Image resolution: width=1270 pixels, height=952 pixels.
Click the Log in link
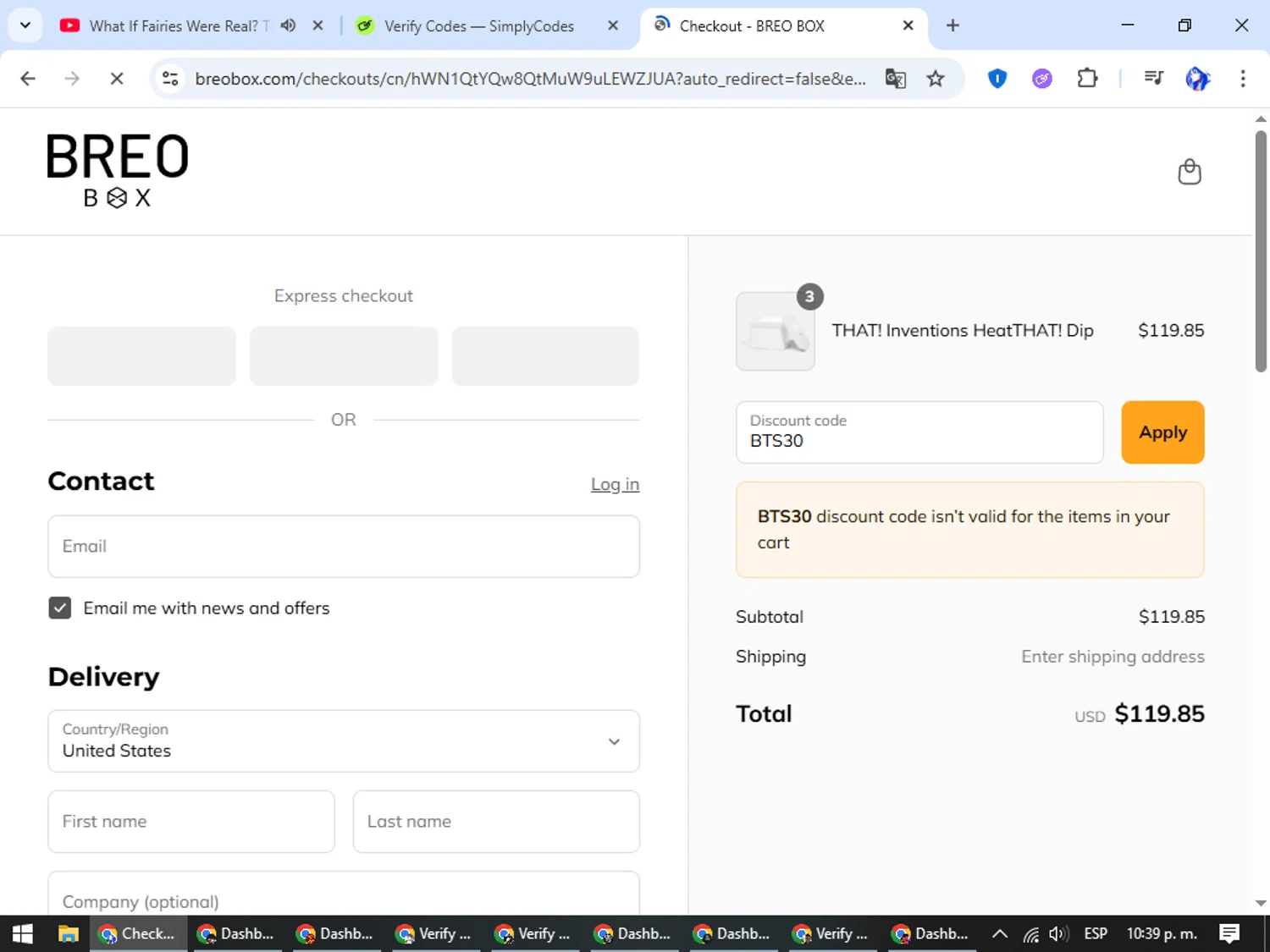615,484
